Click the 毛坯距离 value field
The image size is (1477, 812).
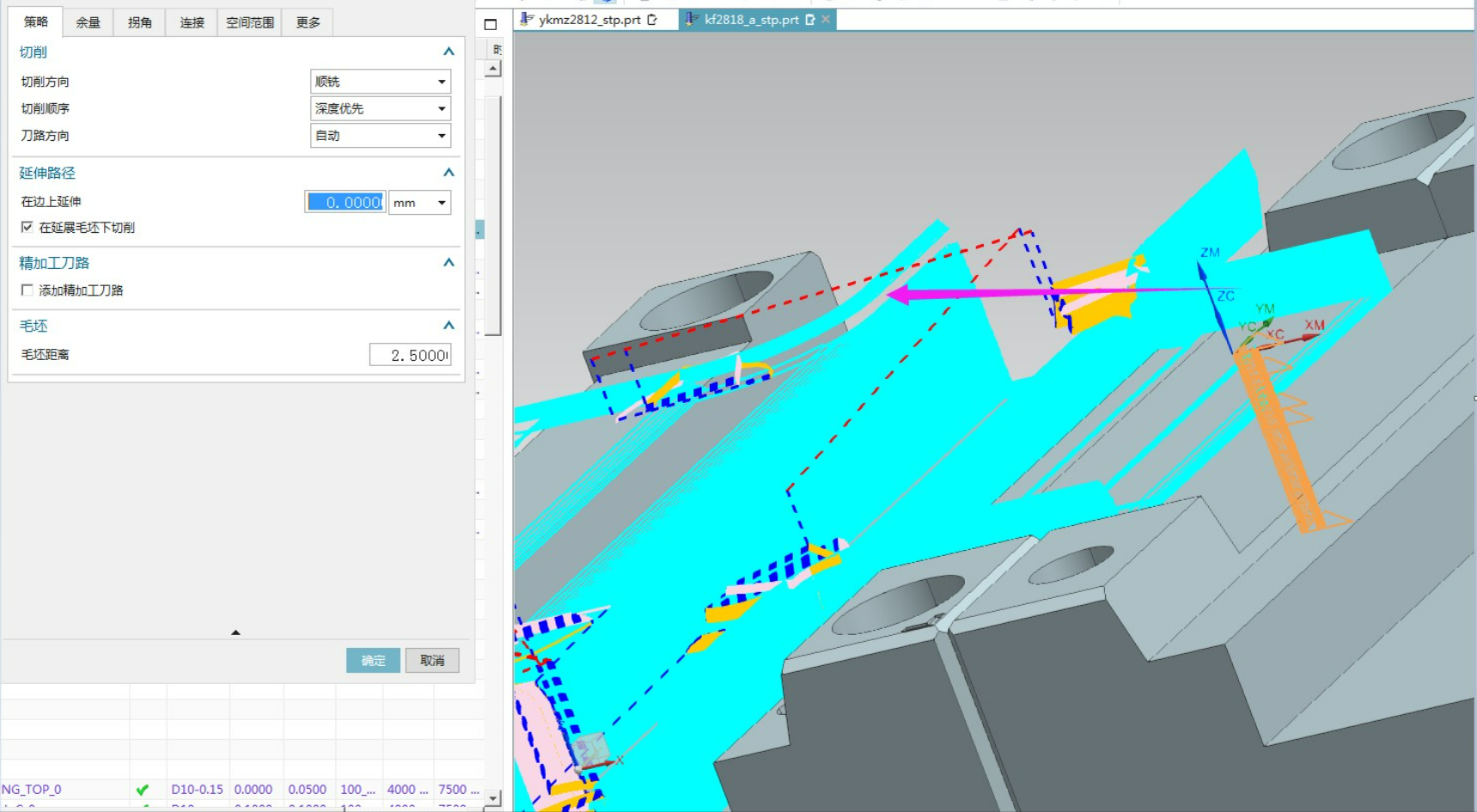click(x=410, y=355)
